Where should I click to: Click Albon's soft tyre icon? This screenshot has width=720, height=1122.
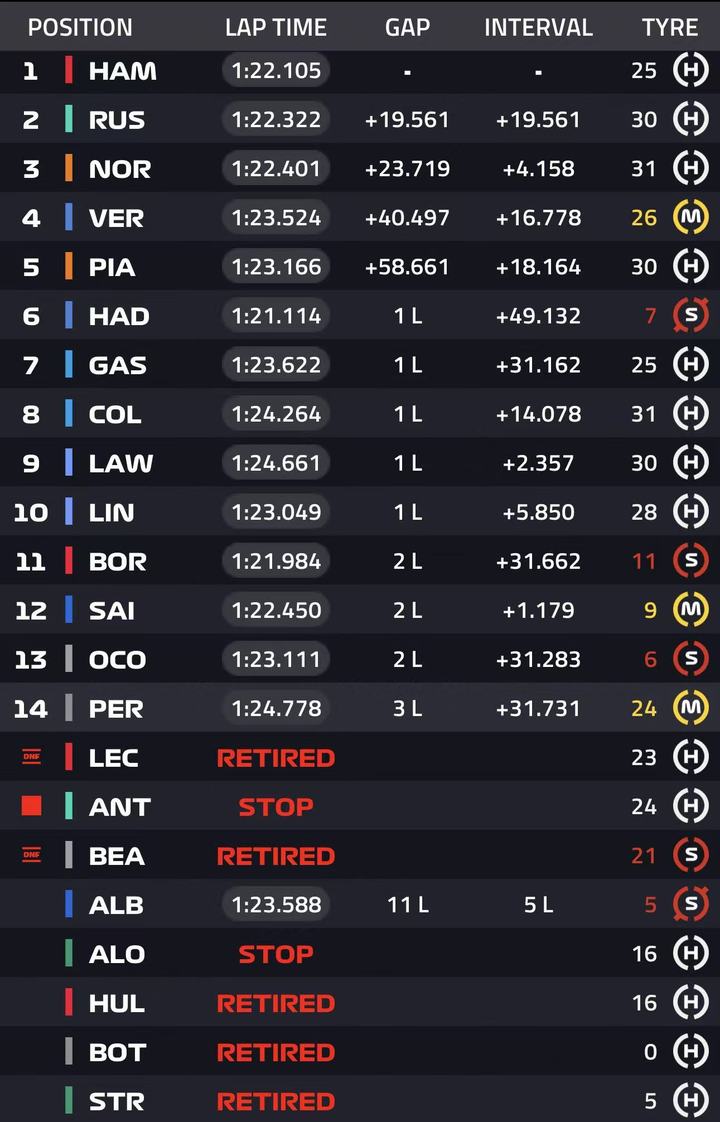pos(691,904)
